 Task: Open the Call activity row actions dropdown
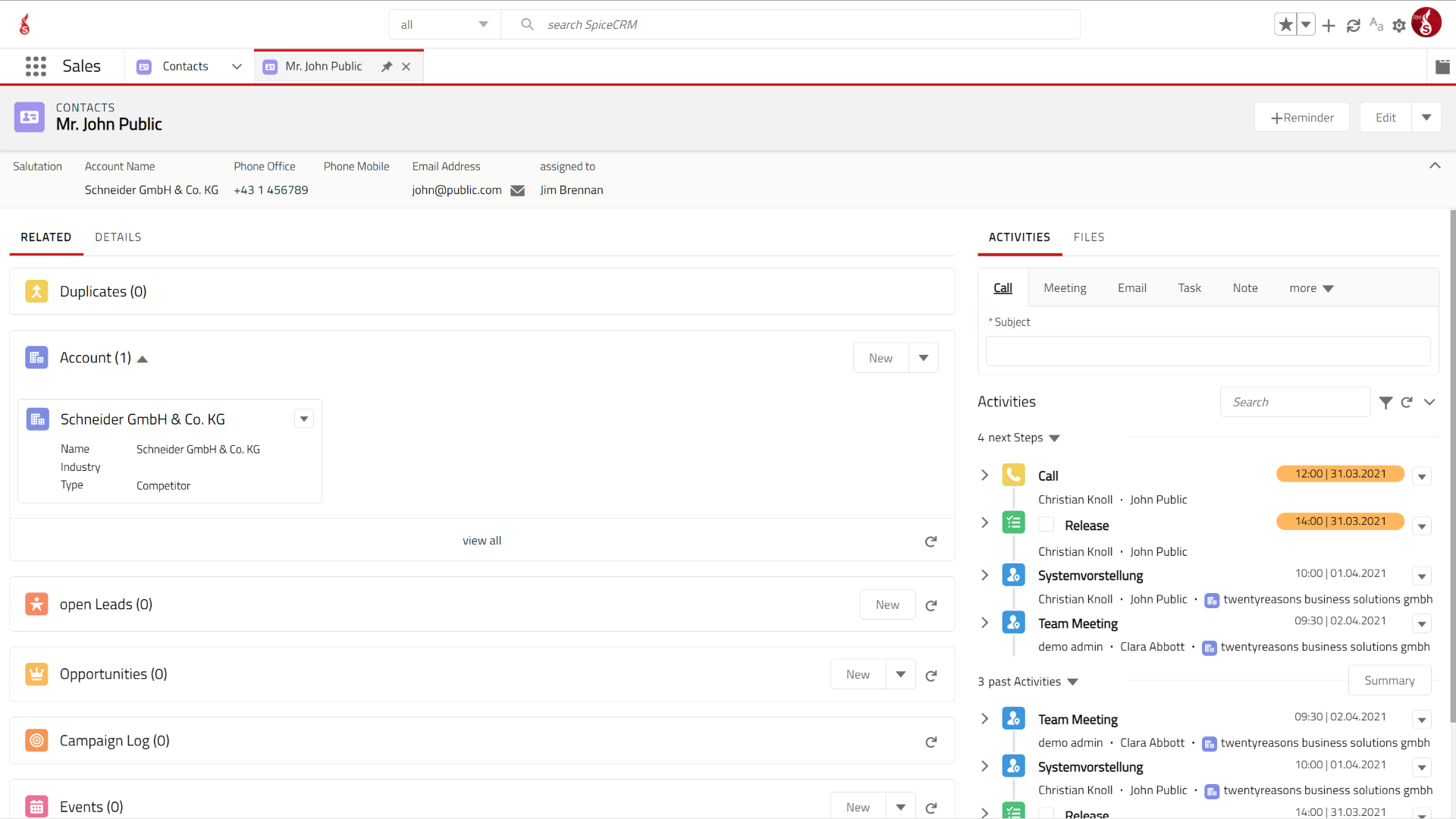(1422, 477)
